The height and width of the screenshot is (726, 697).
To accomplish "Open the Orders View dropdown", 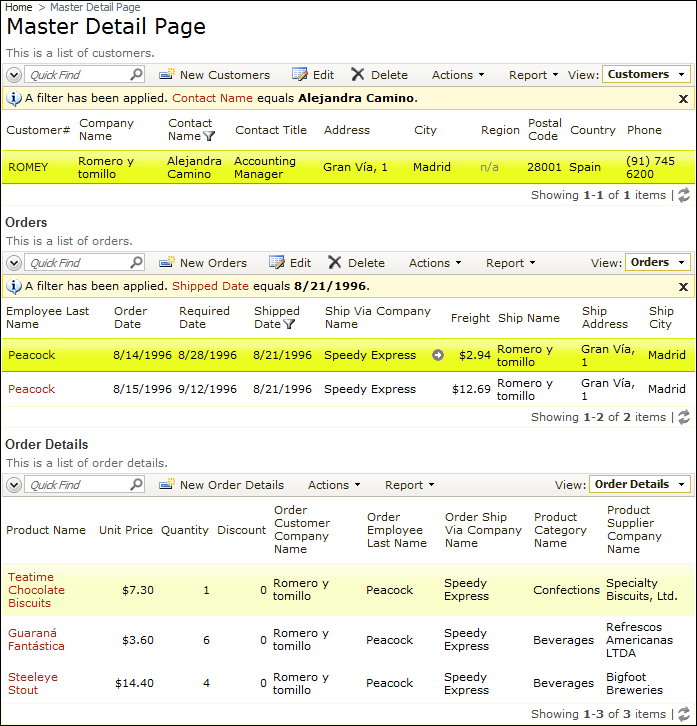I will tap(657, 263).
